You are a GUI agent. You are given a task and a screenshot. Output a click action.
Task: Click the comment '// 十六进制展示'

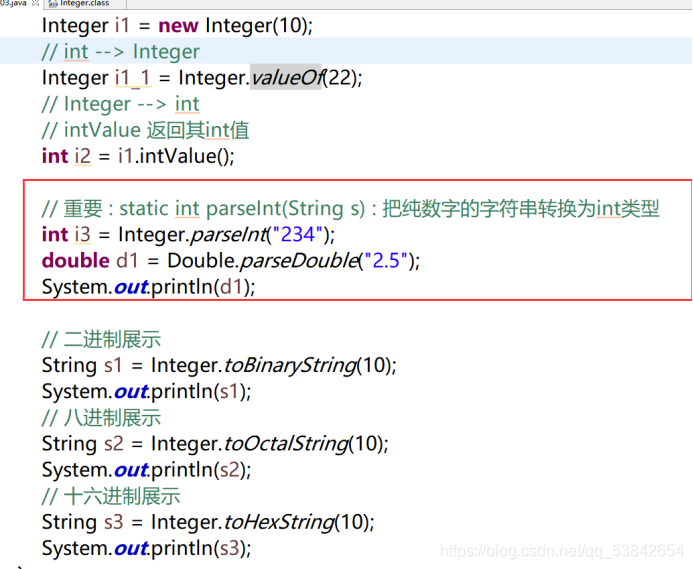(x=111, y=496)
